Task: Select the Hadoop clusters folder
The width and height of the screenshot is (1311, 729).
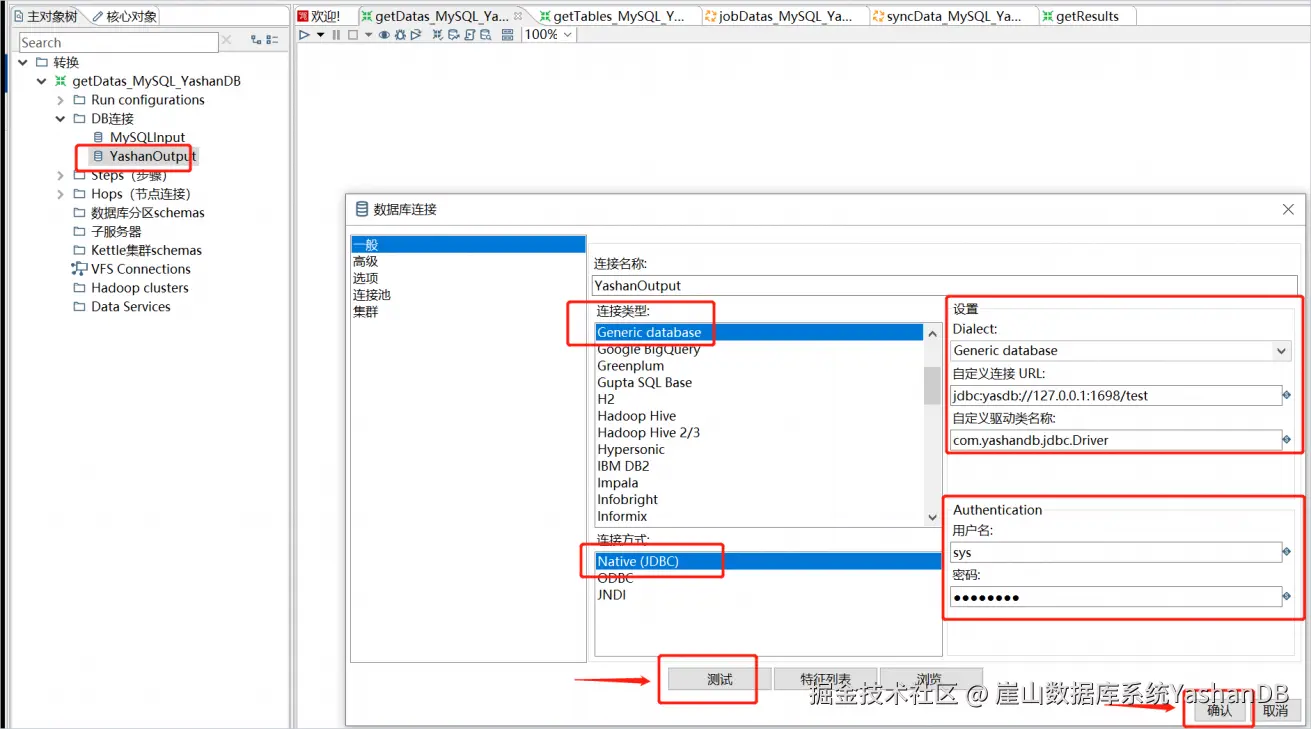Action: (139, 288)
